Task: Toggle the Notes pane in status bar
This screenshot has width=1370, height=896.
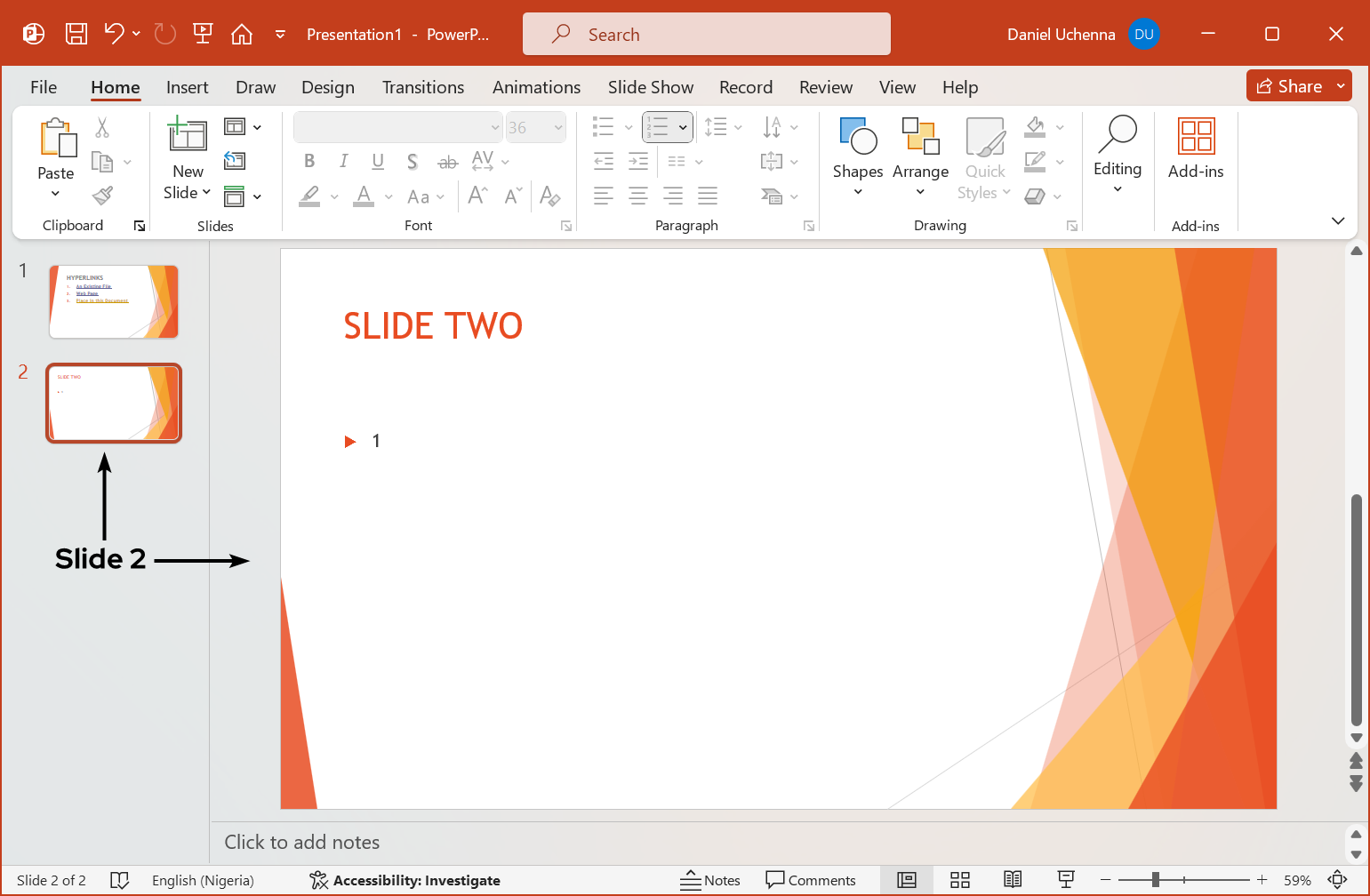Action: pos(710,880)
